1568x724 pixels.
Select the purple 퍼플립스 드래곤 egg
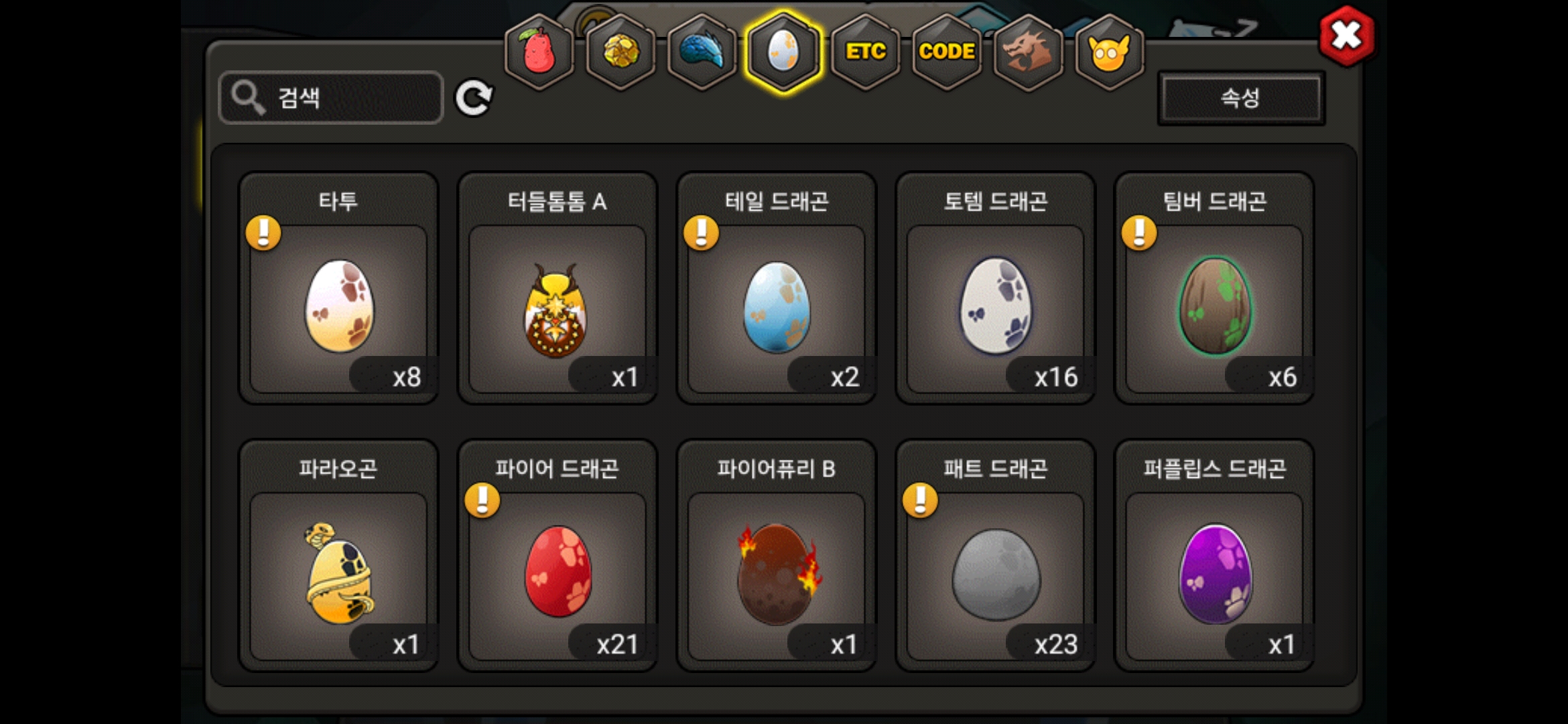click(x=1214, y=555)
